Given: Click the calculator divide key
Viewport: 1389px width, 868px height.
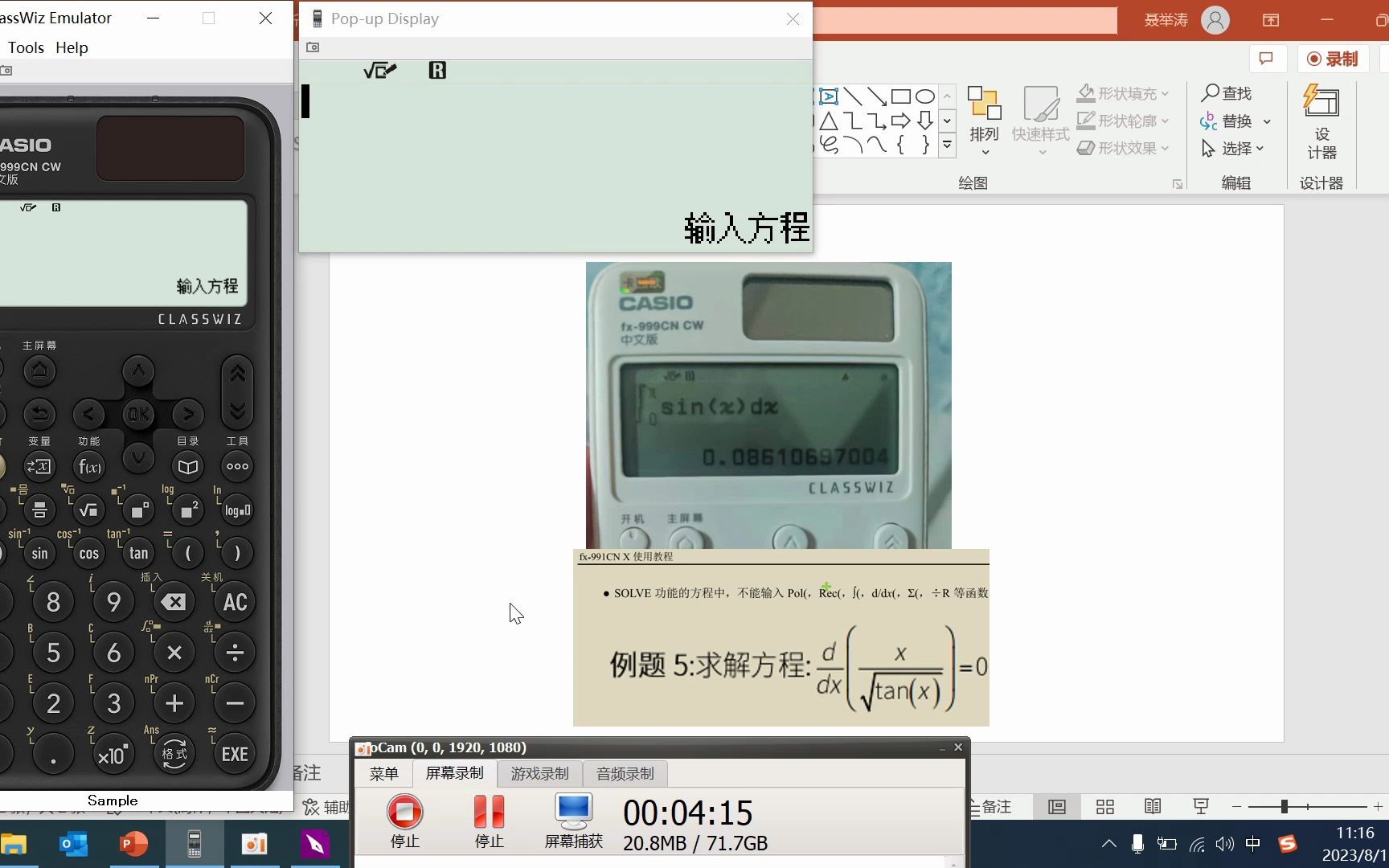Looking at the screenshot, I should point(235,653).
